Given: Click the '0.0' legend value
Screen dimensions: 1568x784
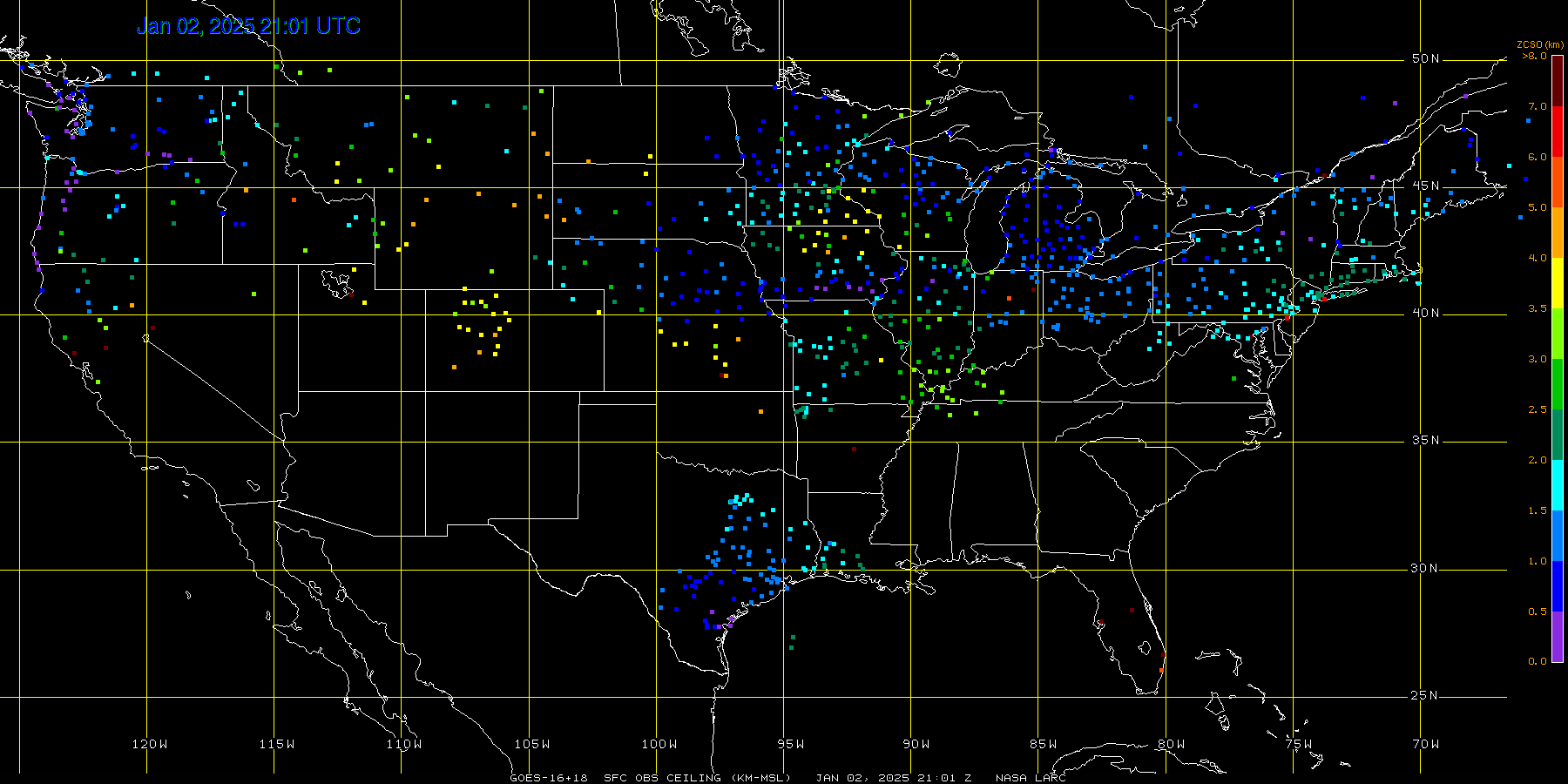Looking at the screenshot, I should (x=1538, y=661).
